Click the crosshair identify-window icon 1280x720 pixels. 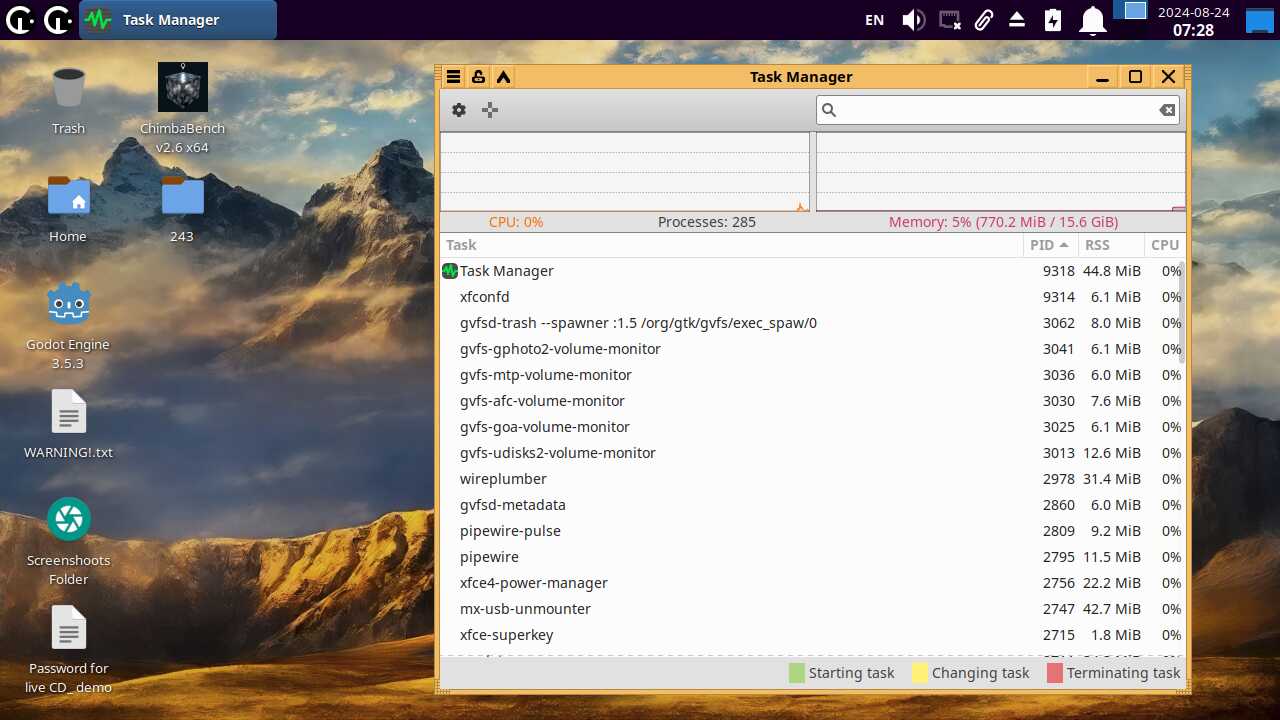pyautogui.click(x=490, y=110)
